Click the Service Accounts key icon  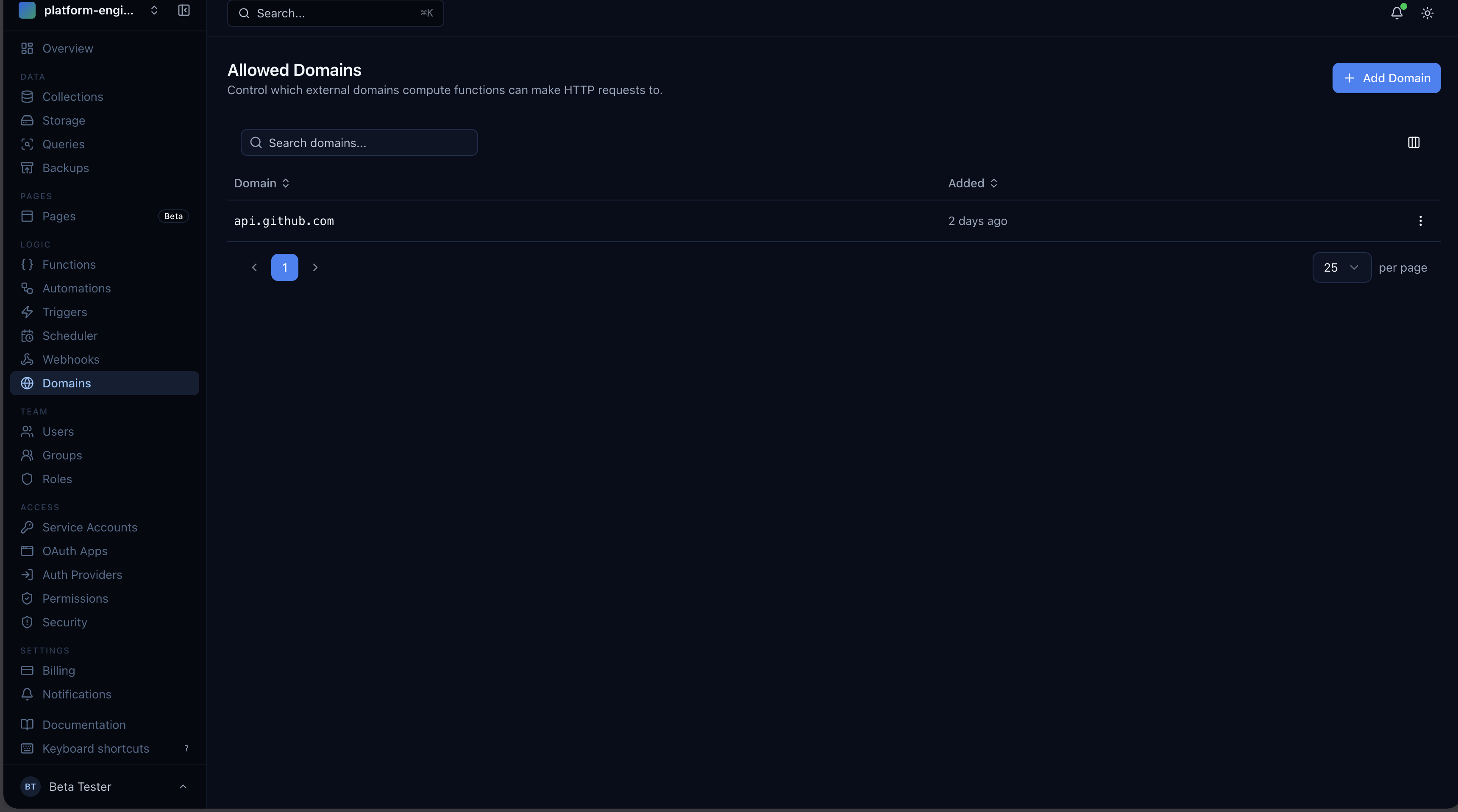click(x=27, y=527)
